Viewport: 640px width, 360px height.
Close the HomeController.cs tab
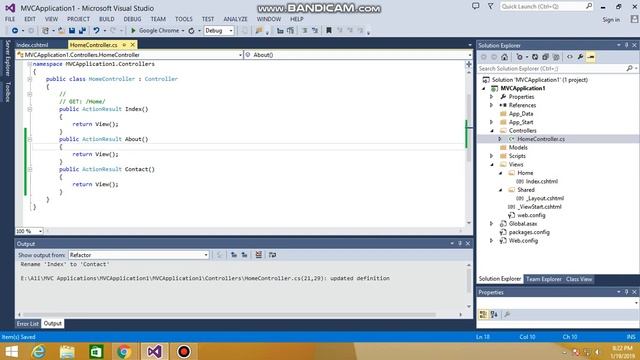pos(133,45)
